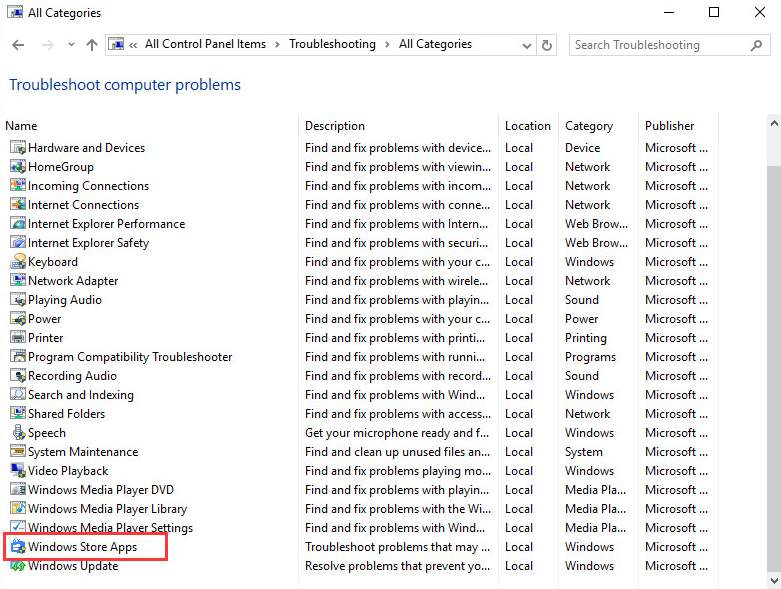Viewport: 781px width, 589px height.
Task: Go up one level with up arrow
Action: (92, 45)
